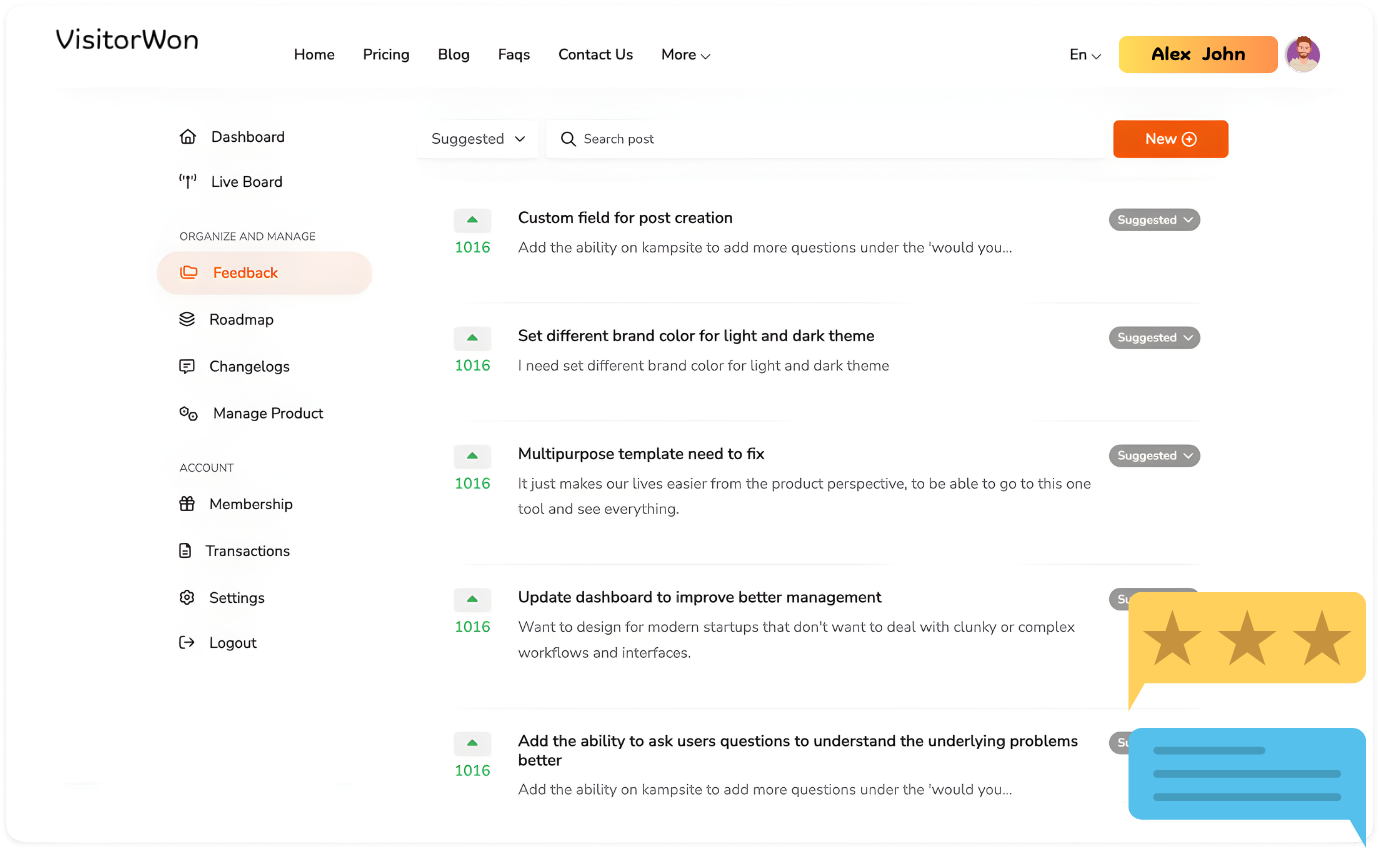Click the Logout arrow icon
Screen dimensions: 1380x849
tap(187, 643)
